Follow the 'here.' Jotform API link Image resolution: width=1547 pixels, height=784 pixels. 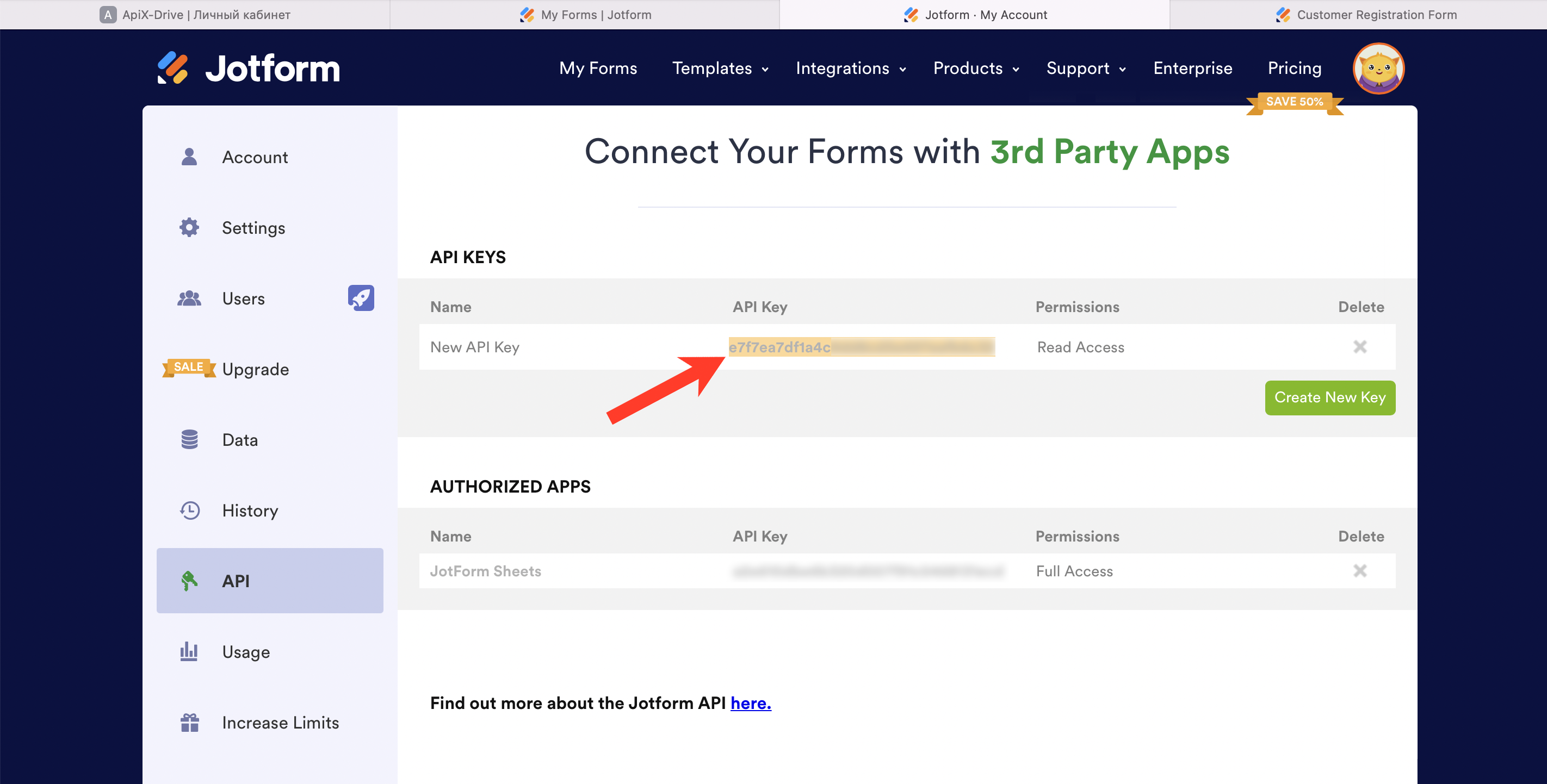[751, 703]
